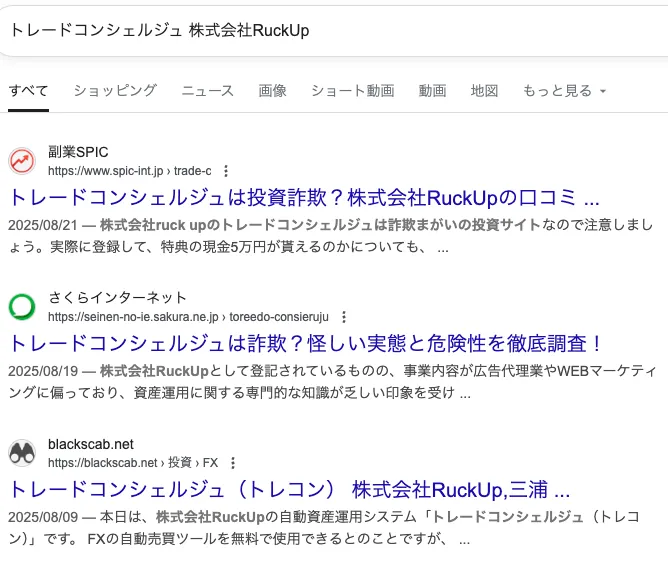Open three-dot menu next to blackscab.net URL

pos(233,463)
